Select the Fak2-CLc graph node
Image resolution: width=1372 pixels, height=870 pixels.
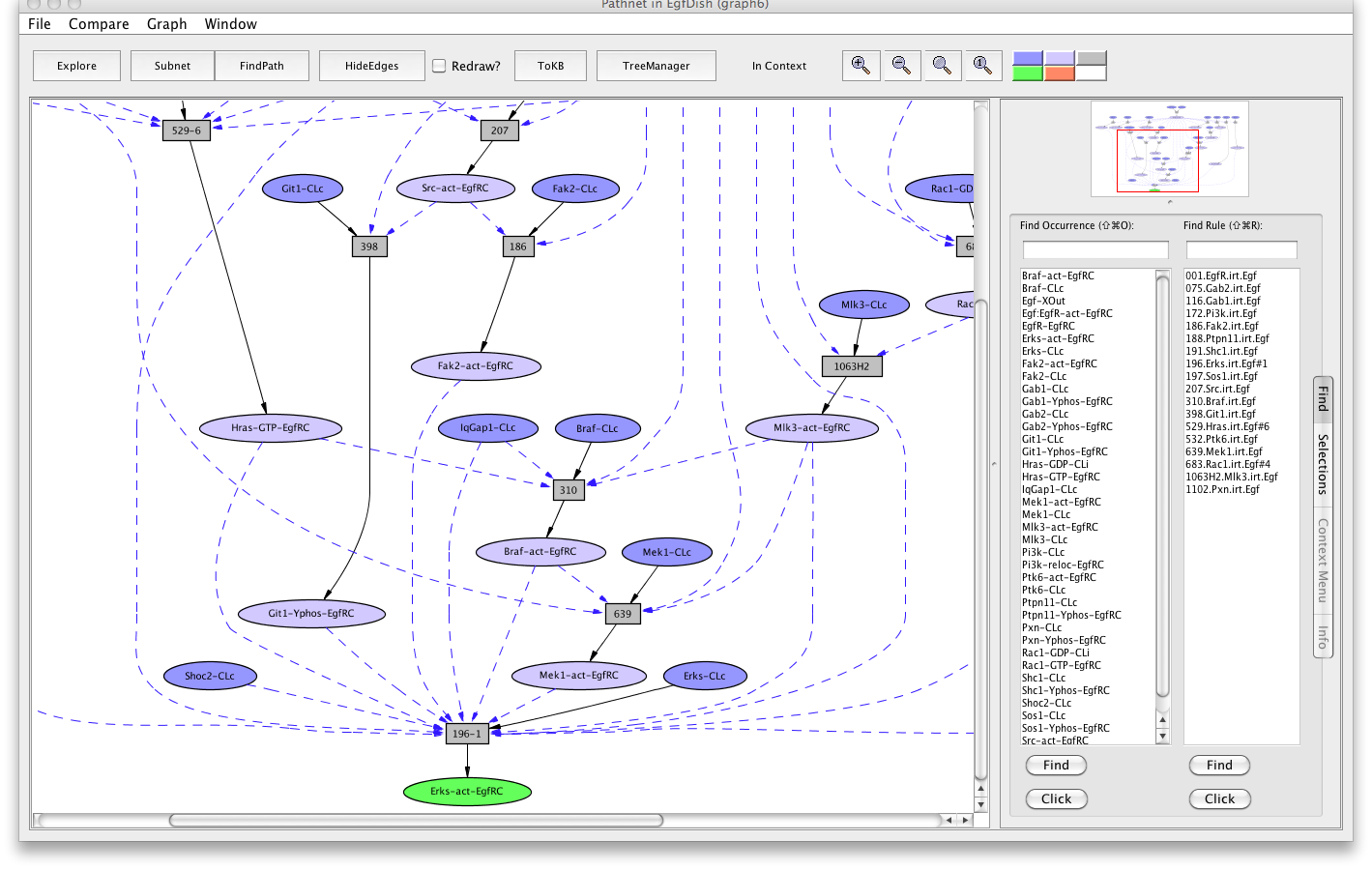tap(575, 189)
